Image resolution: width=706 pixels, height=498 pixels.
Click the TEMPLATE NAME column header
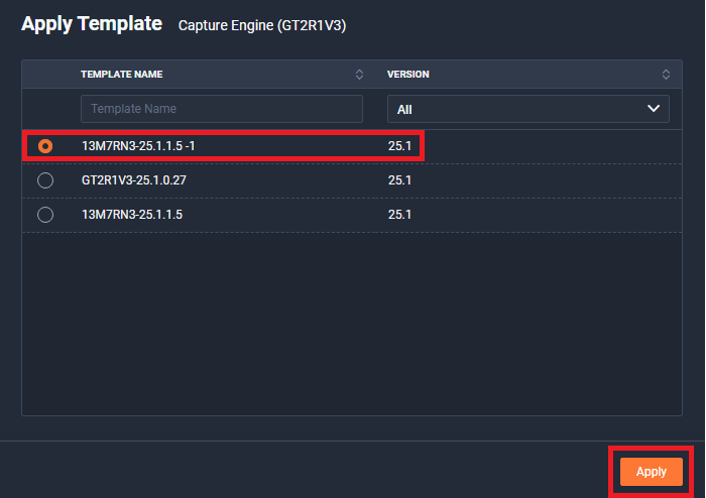(122, 74)
